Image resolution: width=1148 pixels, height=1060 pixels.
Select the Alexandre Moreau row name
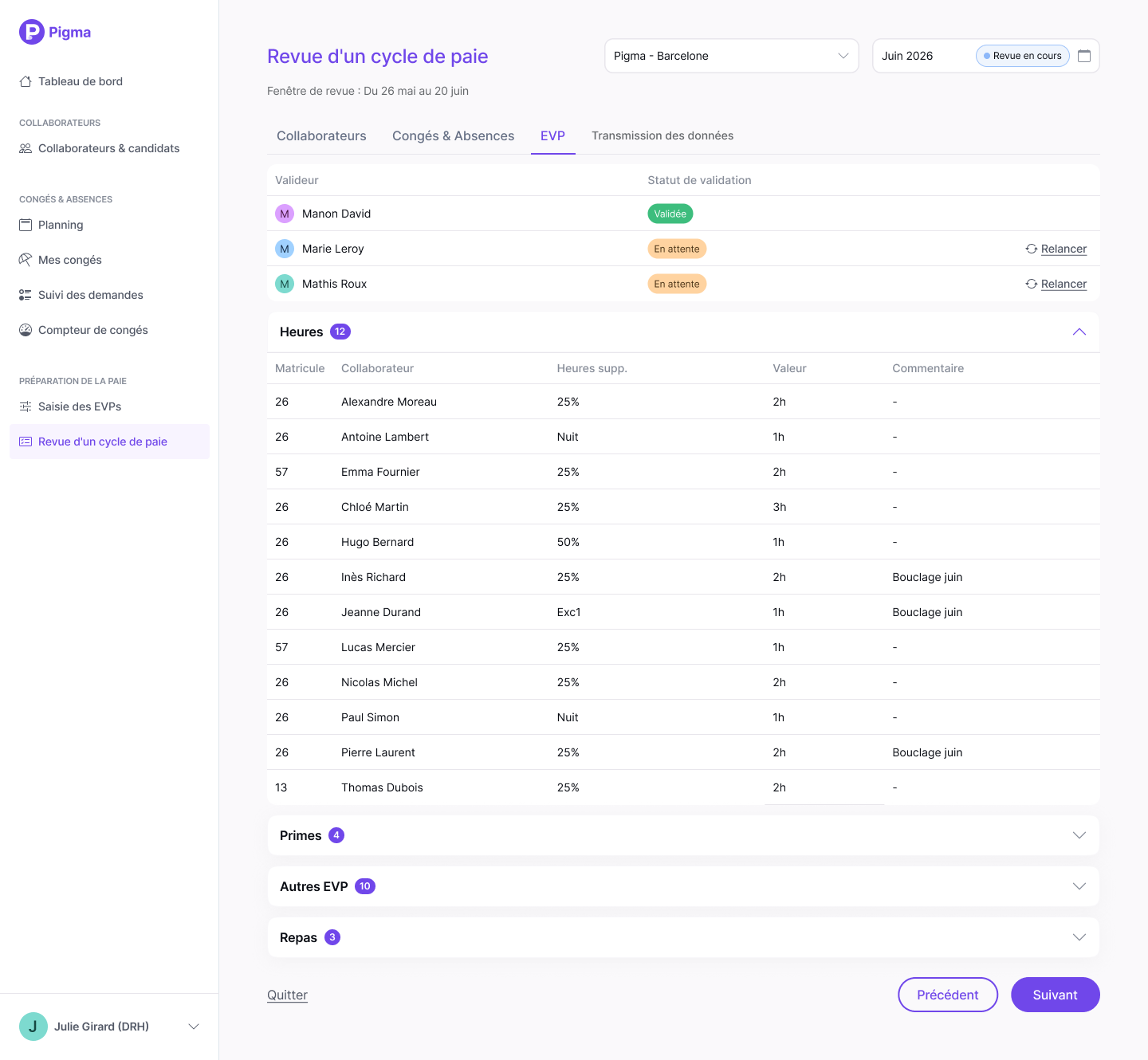click(389, 402)
